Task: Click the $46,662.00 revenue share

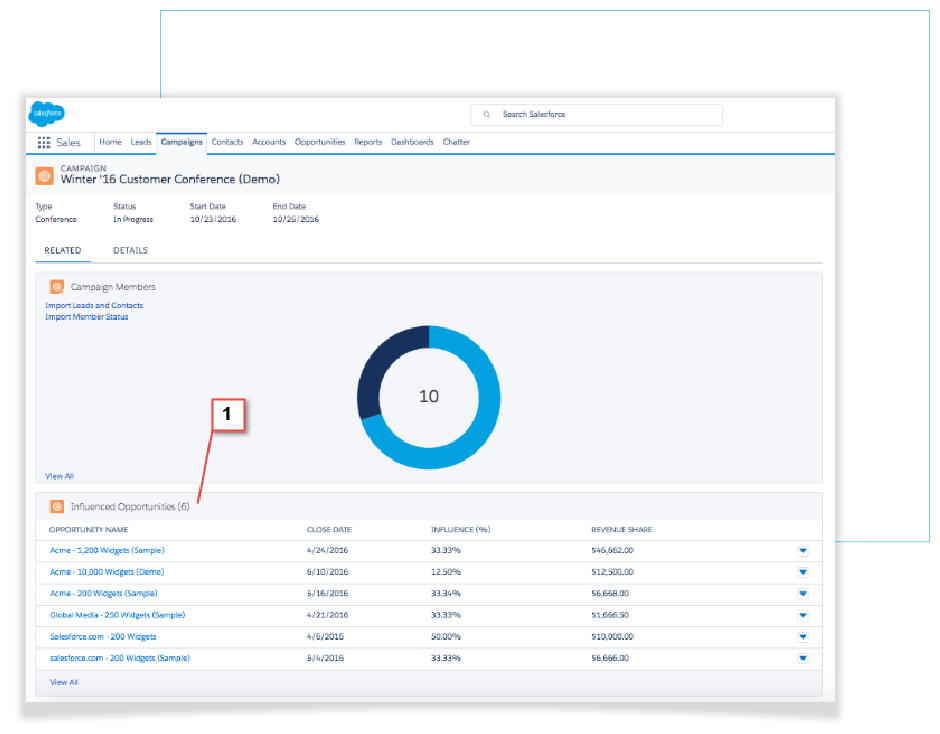Action: (x=612, y=550)
